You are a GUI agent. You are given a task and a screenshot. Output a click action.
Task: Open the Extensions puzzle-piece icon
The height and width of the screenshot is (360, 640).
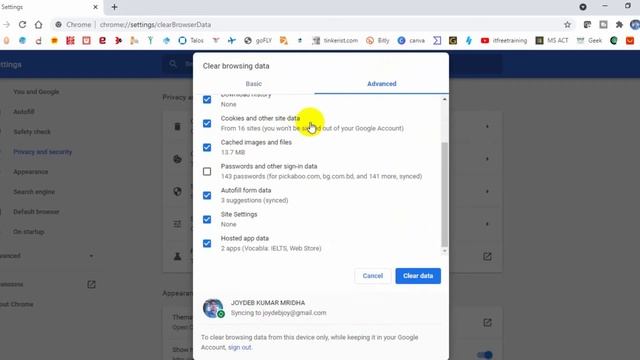[619, 24]
